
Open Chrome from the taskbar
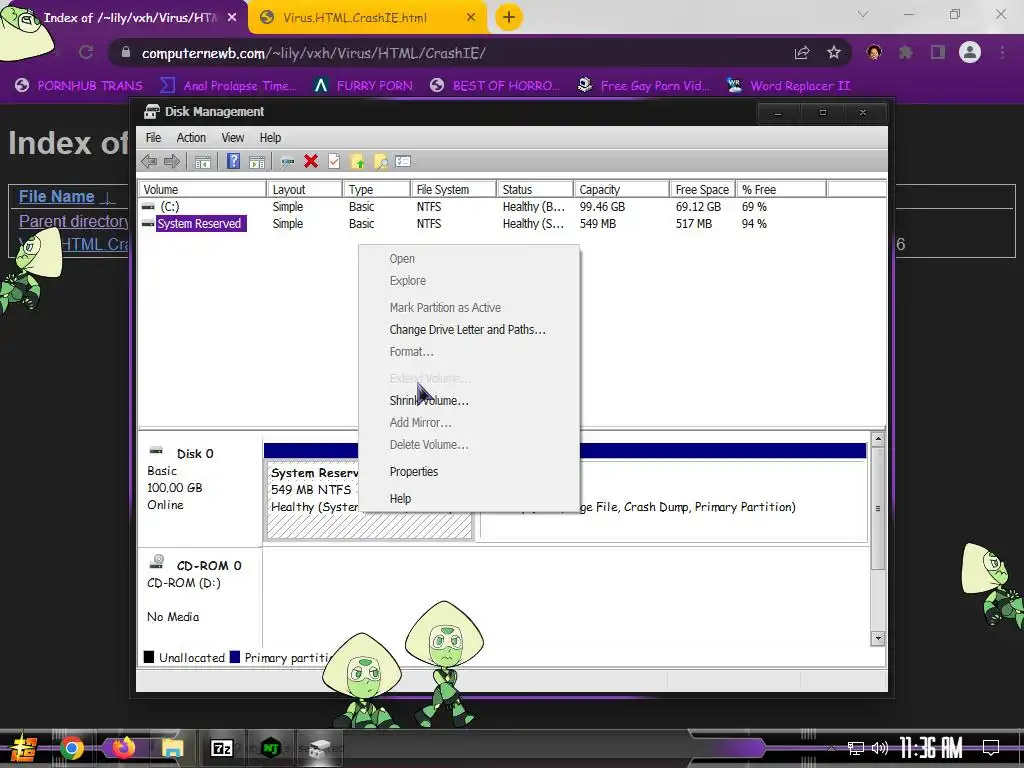click(x=72, y=748)
